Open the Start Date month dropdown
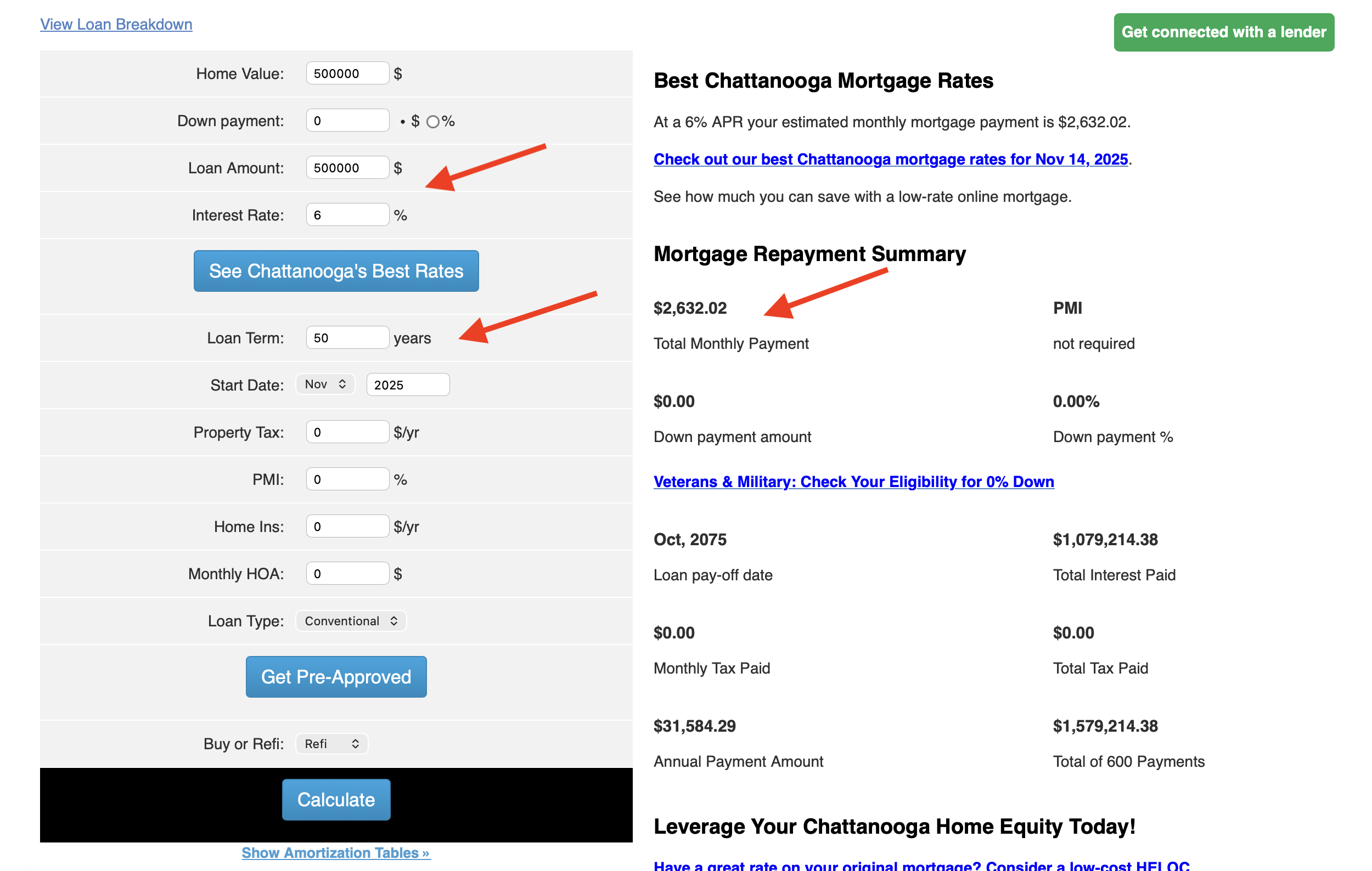The height and width of the screenshot is (871, 1372). coord(325,384)
